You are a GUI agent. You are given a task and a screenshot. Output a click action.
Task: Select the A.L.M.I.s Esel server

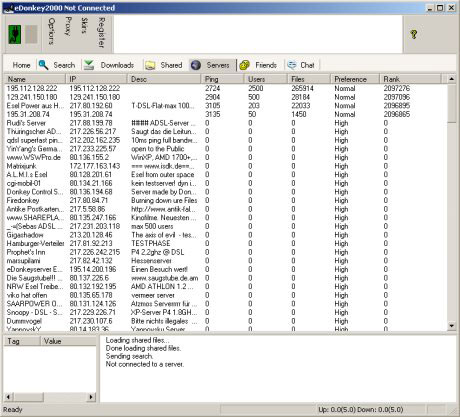click(225, 175)
